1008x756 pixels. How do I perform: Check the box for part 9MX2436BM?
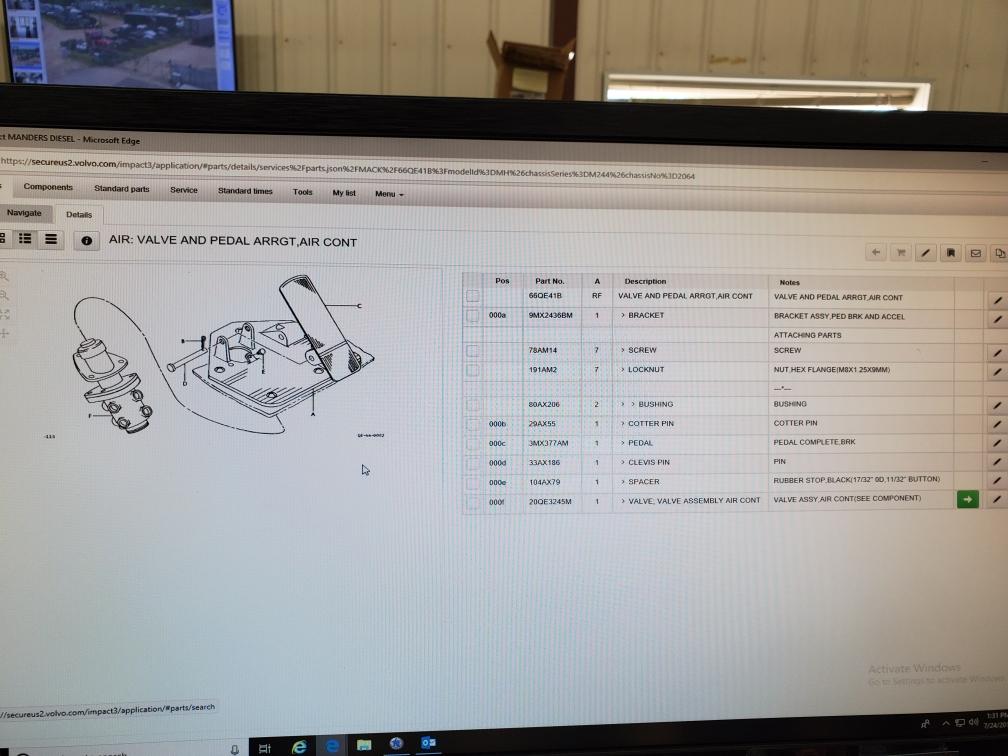point(472,315)
